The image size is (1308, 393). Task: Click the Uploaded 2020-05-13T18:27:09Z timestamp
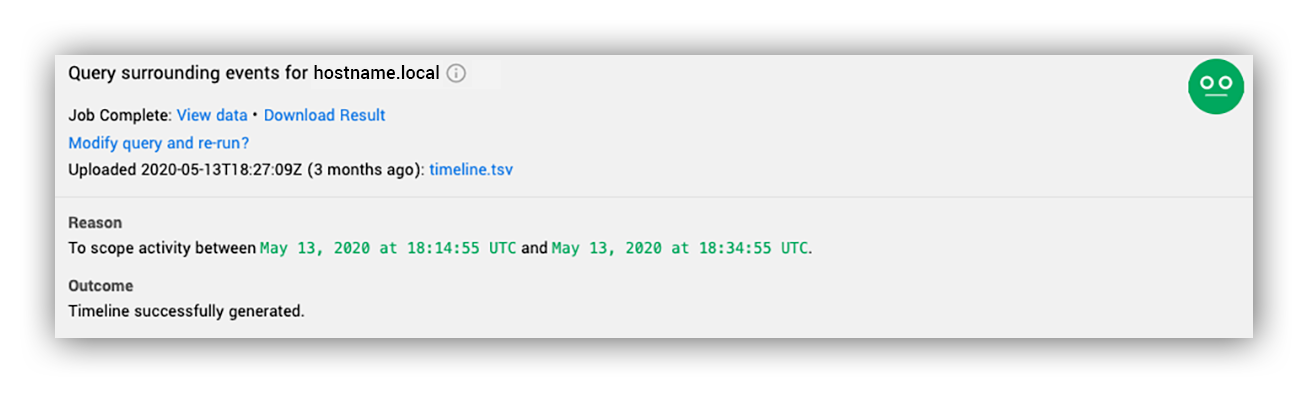point(185,170)
